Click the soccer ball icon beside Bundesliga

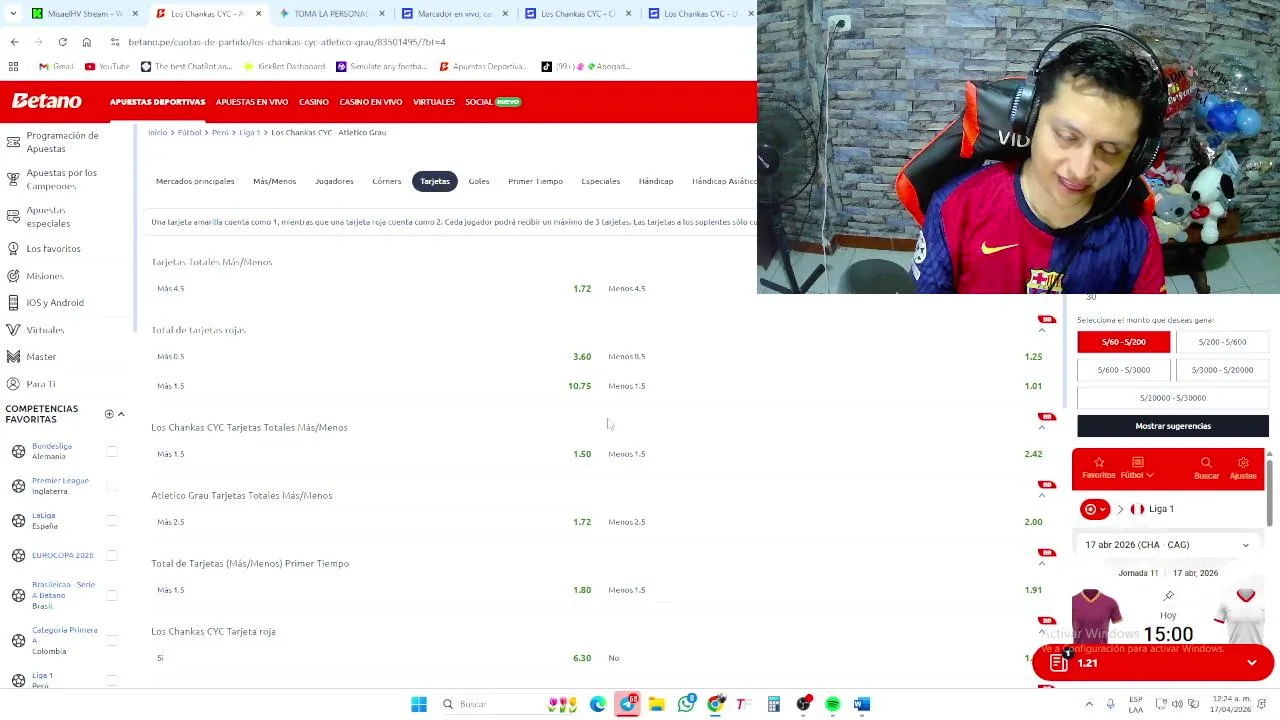(18, 451)
